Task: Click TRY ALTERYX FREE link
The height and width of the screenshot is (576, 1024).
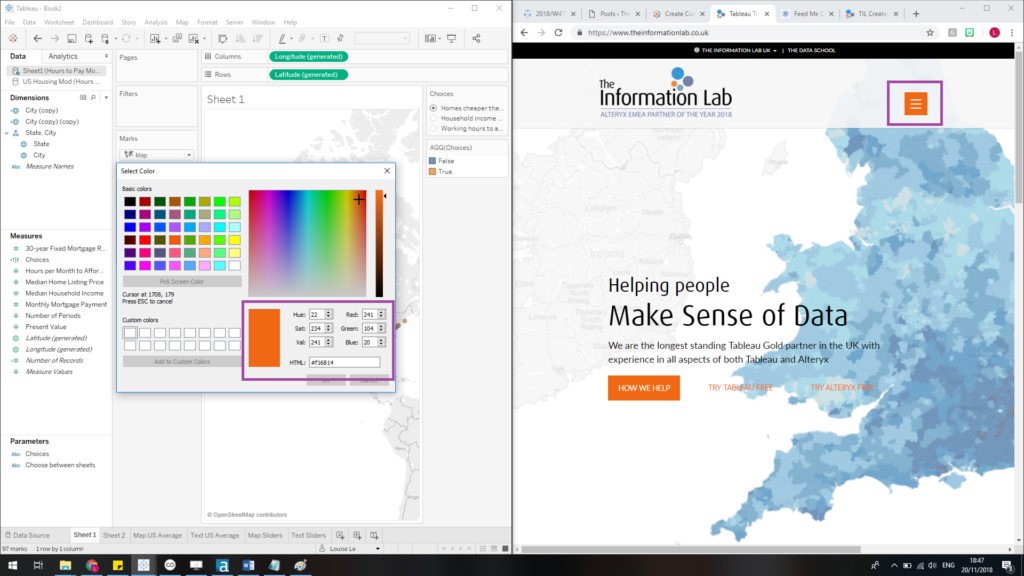Action: click(x=842, y=388)
